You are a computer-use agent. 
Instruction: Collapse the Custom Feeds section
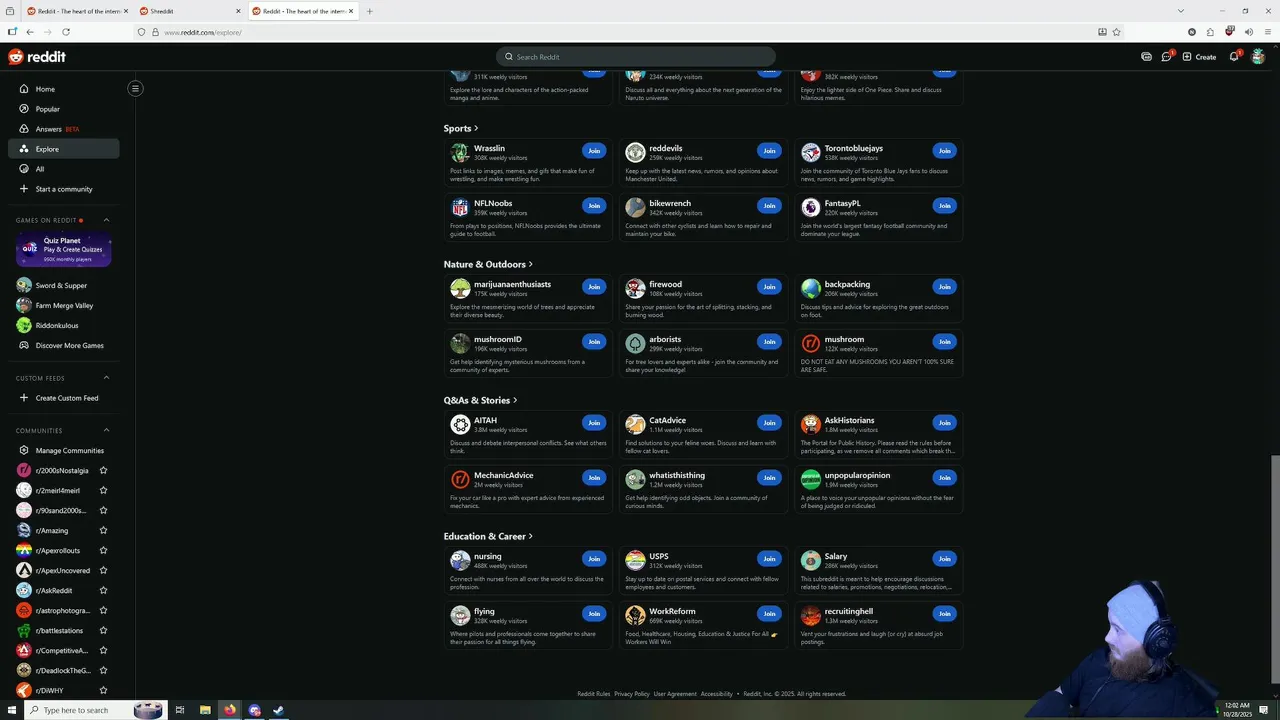pos(107,378)
